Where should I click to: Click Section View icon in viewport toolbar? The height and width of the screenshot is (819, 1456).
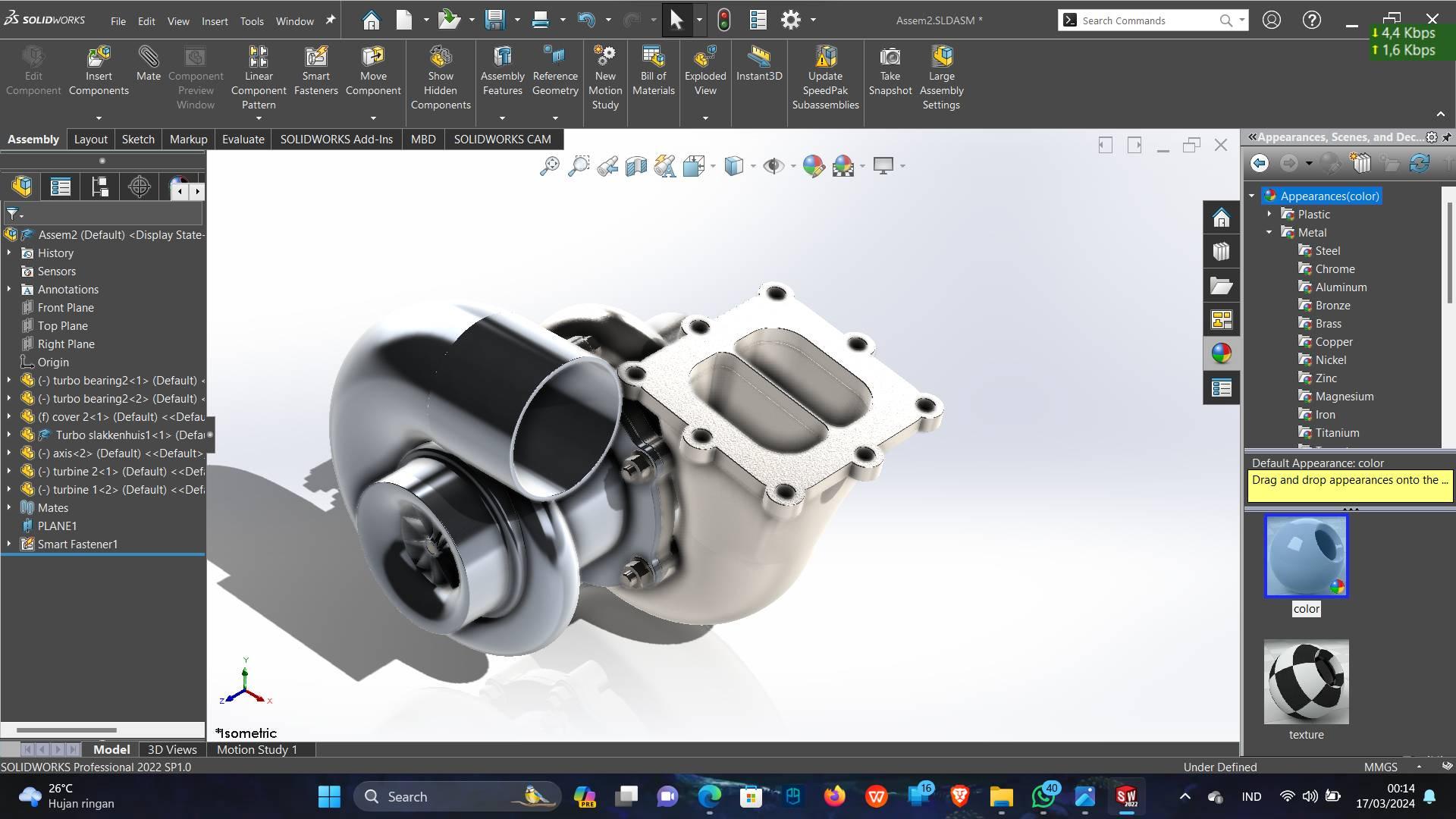[636, 166]
